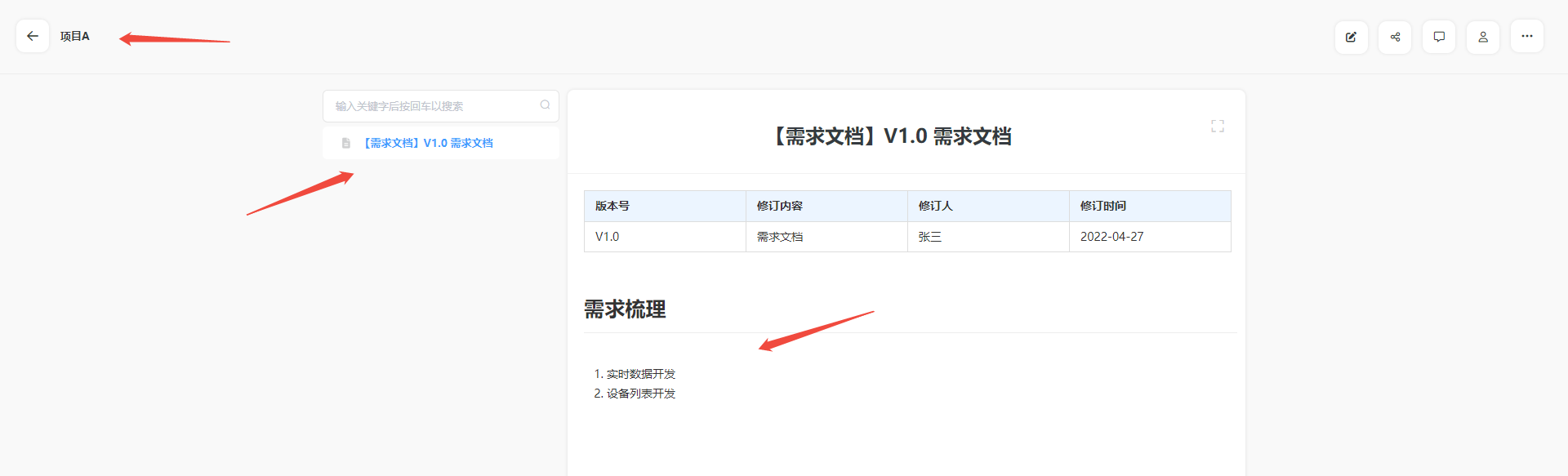
Task: Select the 修订时间 table header cell
Action: [x=1150, y=206]
